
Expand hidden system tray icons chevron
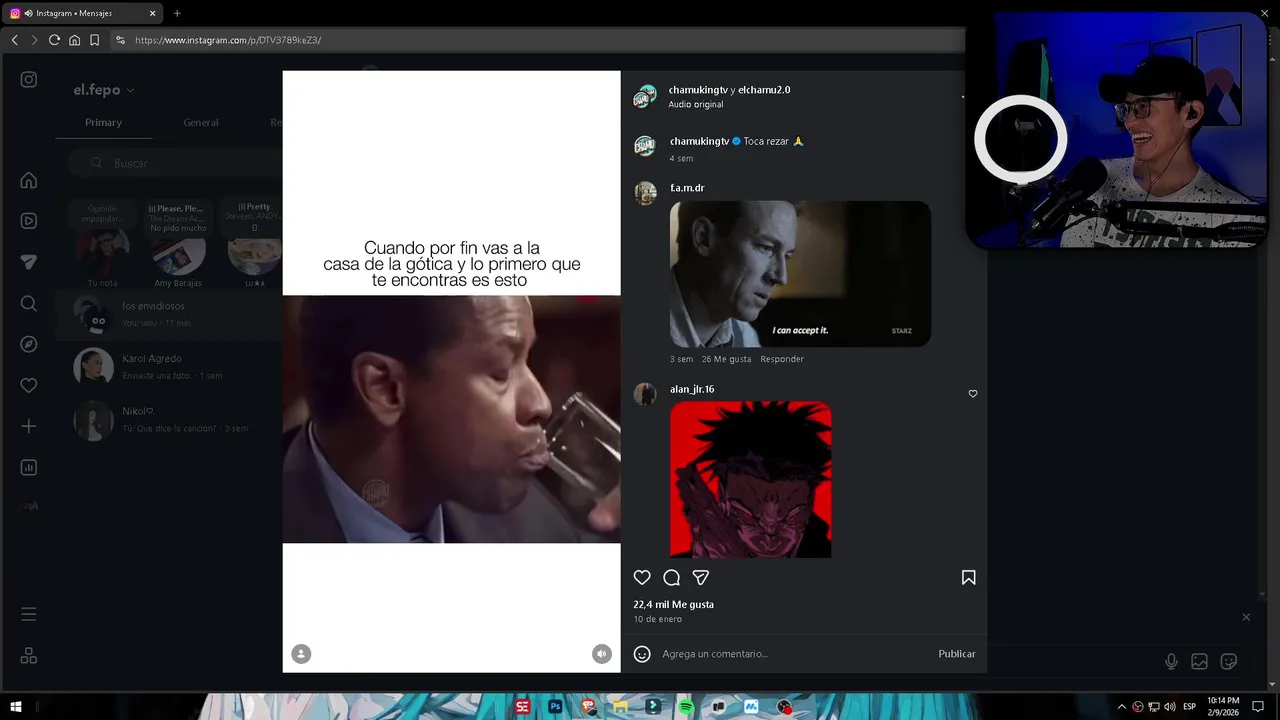(1121, 707)
